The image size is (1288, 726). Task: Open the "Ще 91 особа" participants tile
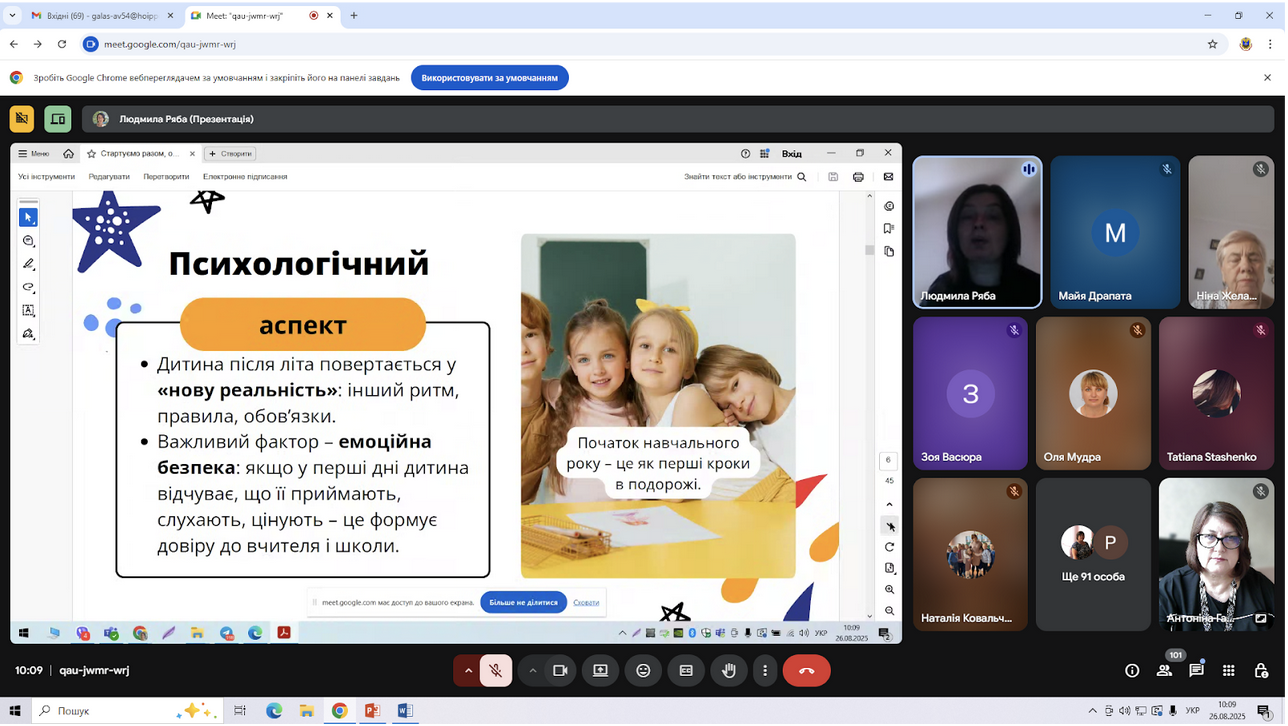coord(1095,556)
